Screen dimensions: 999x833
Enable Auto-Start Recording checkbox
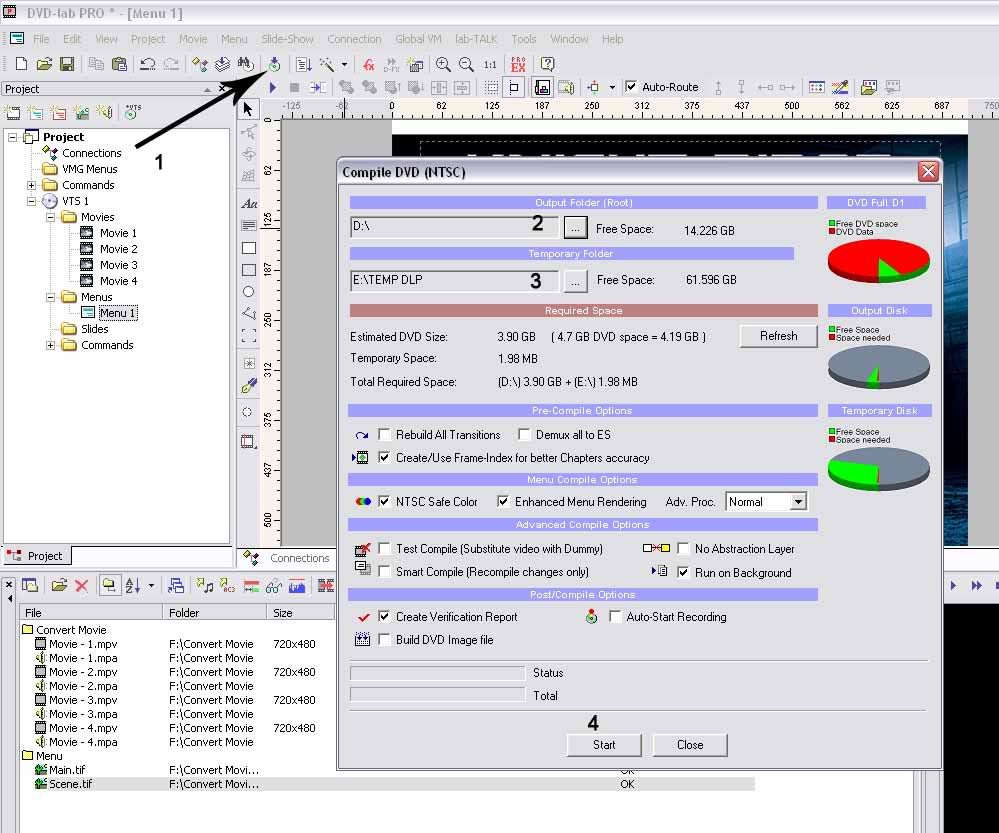tap(615, 616)
